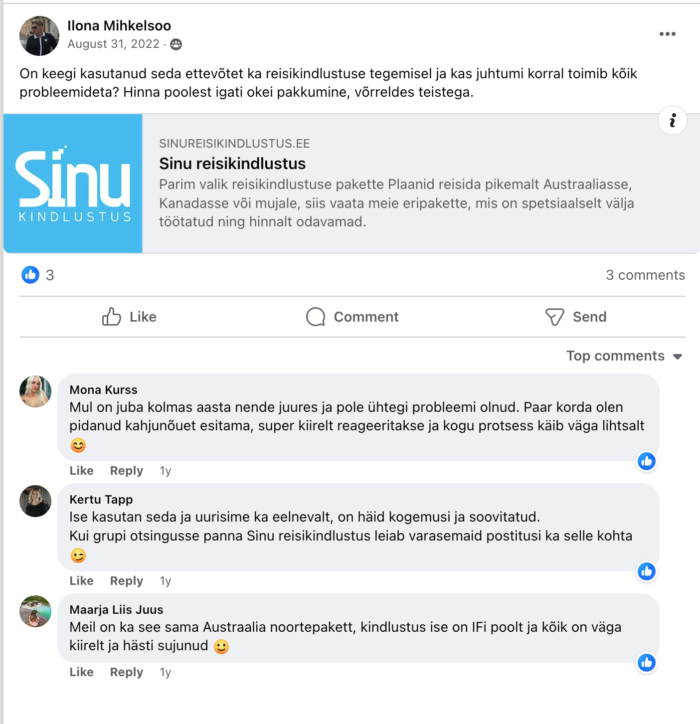Click the Comment speech bubble button
The height and width of the screenshot is (724, 700).
click(x=352, y=317)
